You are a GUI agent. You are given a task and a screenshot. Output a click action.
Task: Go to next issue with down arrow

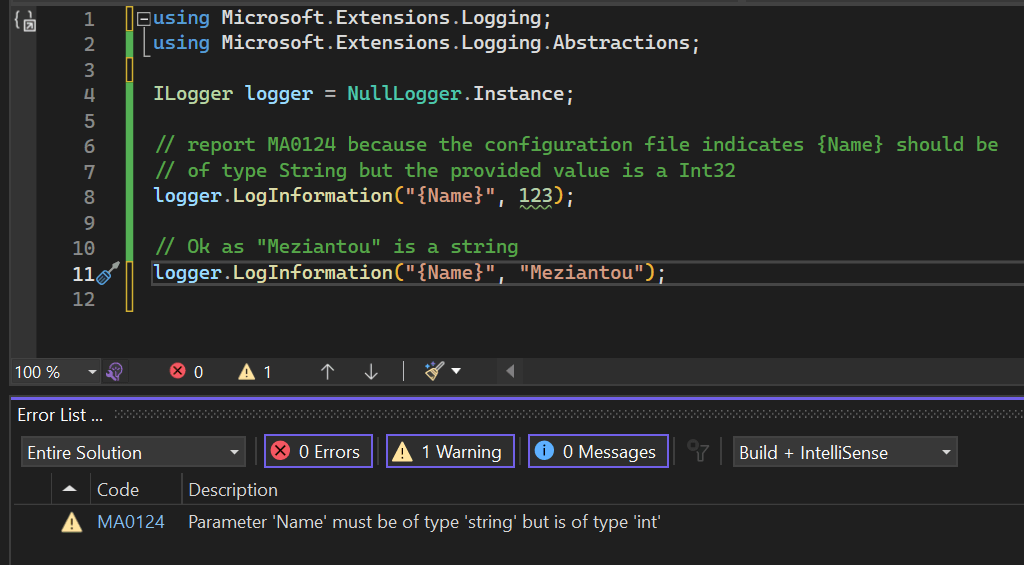coord(371,371)
